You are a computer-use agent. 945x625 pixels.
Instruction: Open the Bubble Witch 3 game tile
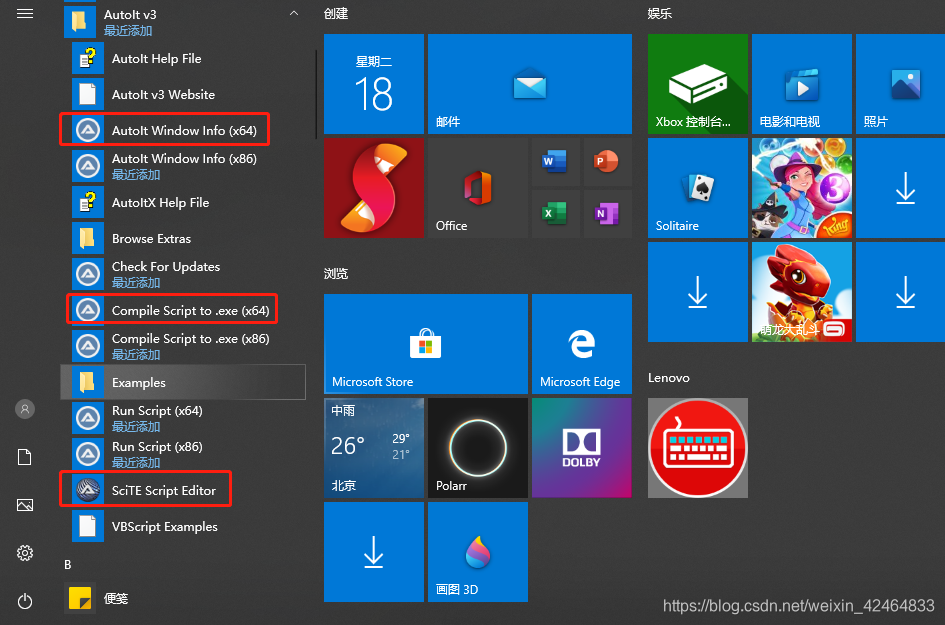(x=802, y=188)
